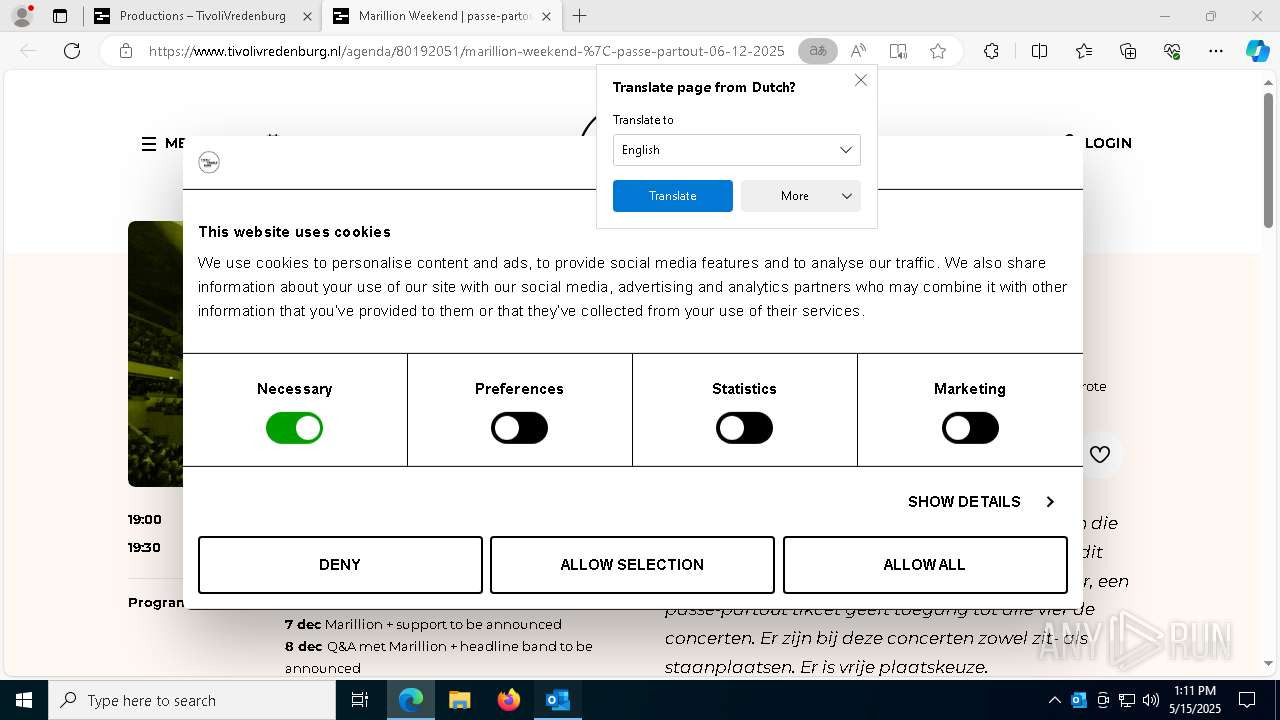
Task: Close the Translate page popup
Action: (861, 80)
